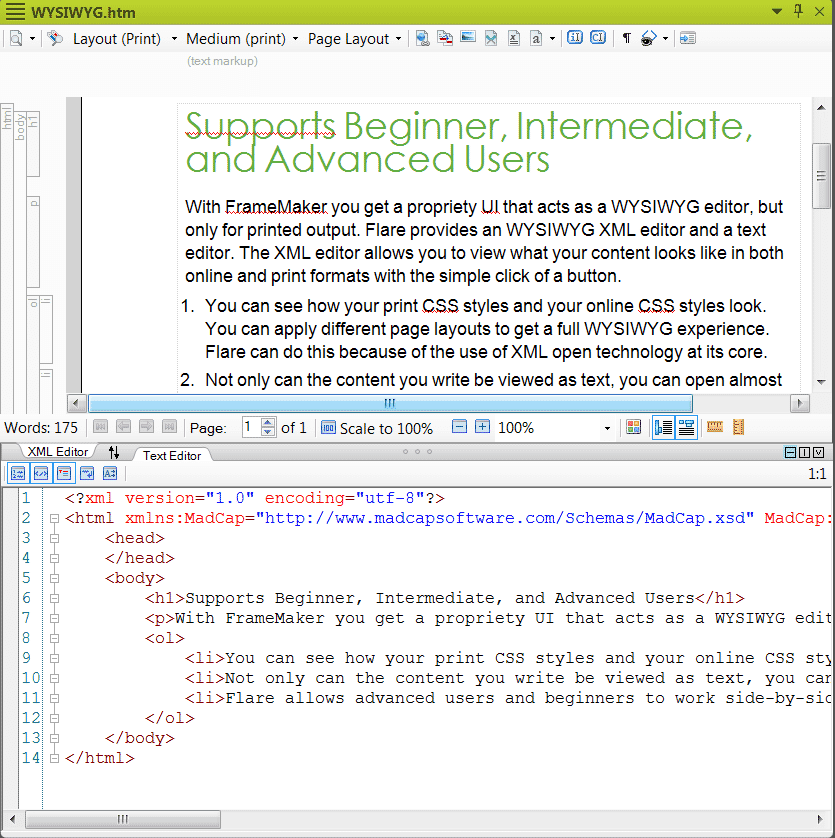Toggle the index entry mode button
The width and height of the screenshot is (835, 838).
pos(575,37)
